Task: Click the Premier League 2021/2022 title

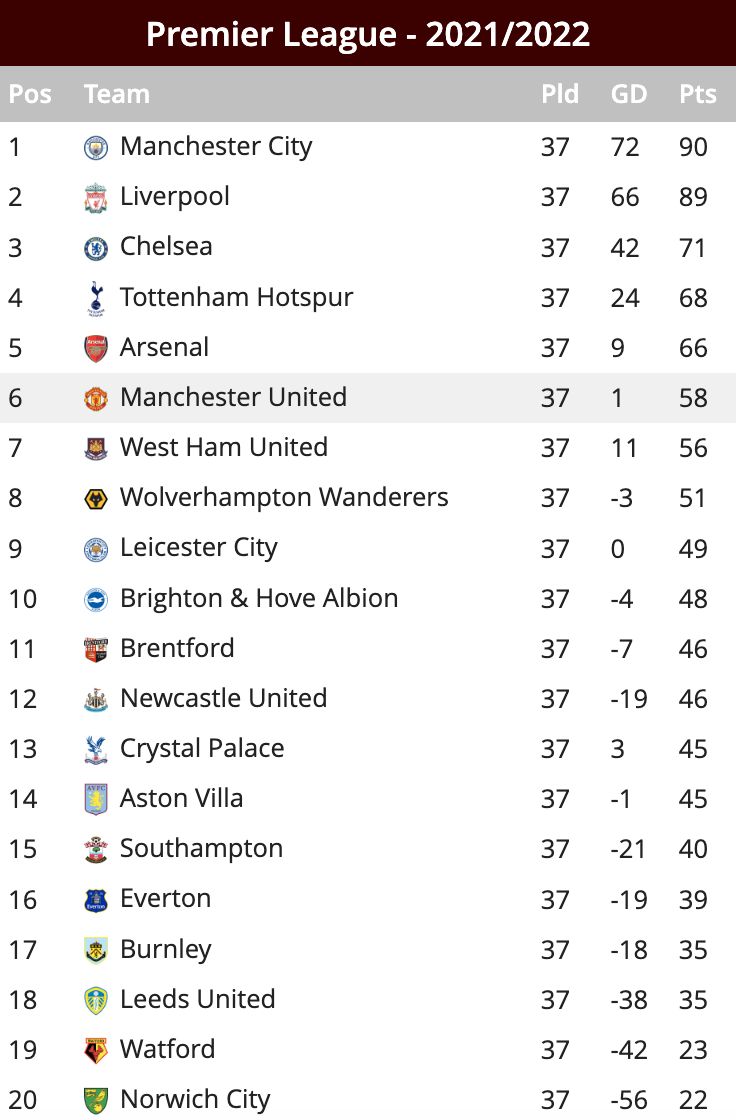Action: (x=368, y=34)
